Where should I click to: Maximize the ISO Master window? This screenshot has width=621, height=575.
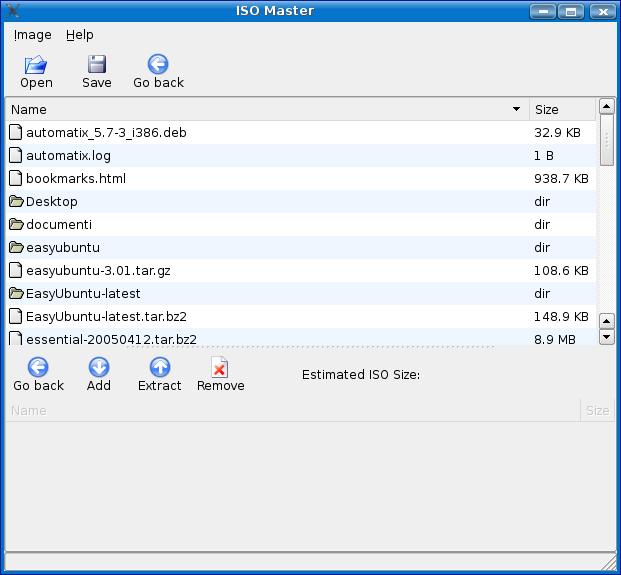click(x=571, y=11)
